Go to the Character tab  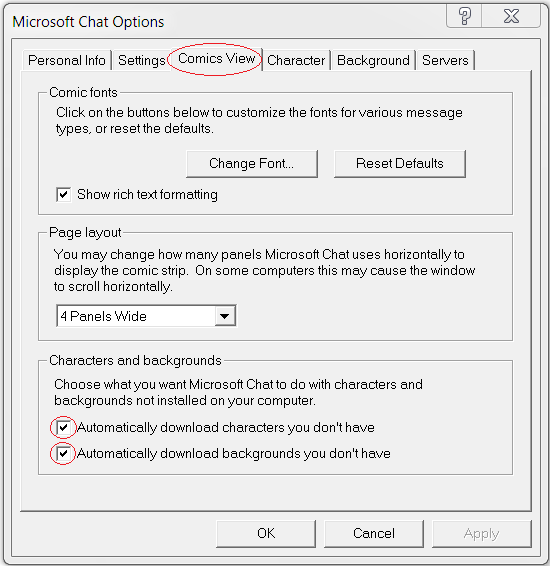pyautogui.click(x=296, y=60)
